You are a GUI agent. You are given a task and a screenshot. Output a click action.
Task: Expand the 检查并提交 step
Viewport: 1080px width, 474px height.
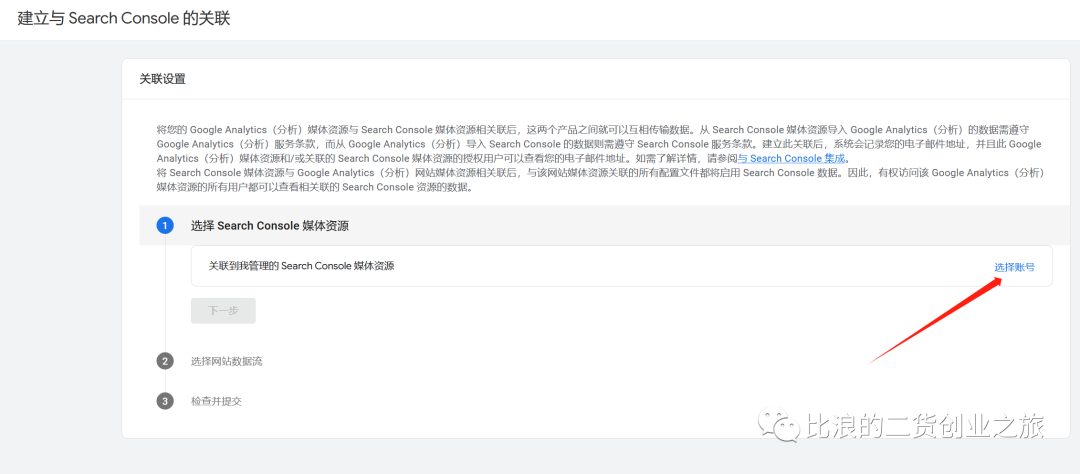click(216, 401)
